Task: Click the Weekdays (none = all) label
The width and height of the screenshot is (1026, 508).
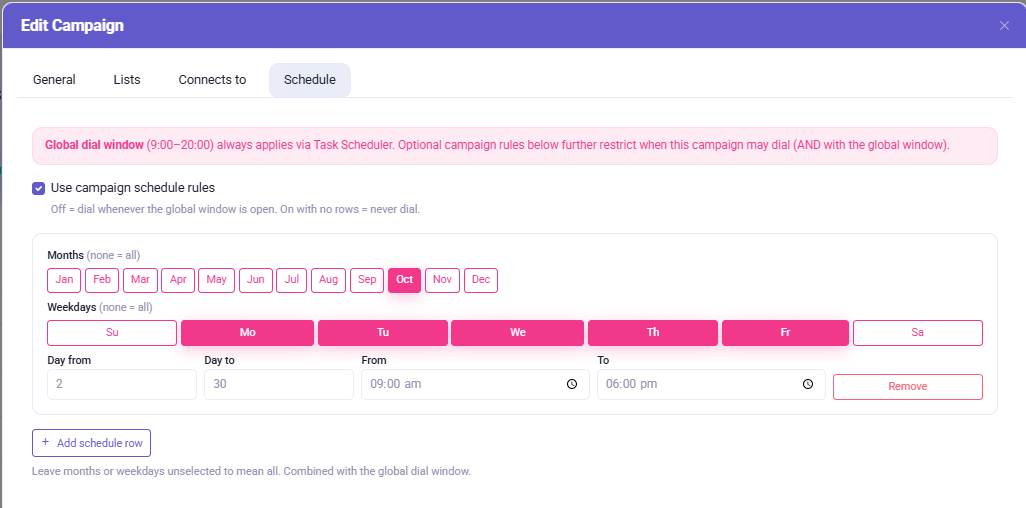Action: [x=99, y=307]
